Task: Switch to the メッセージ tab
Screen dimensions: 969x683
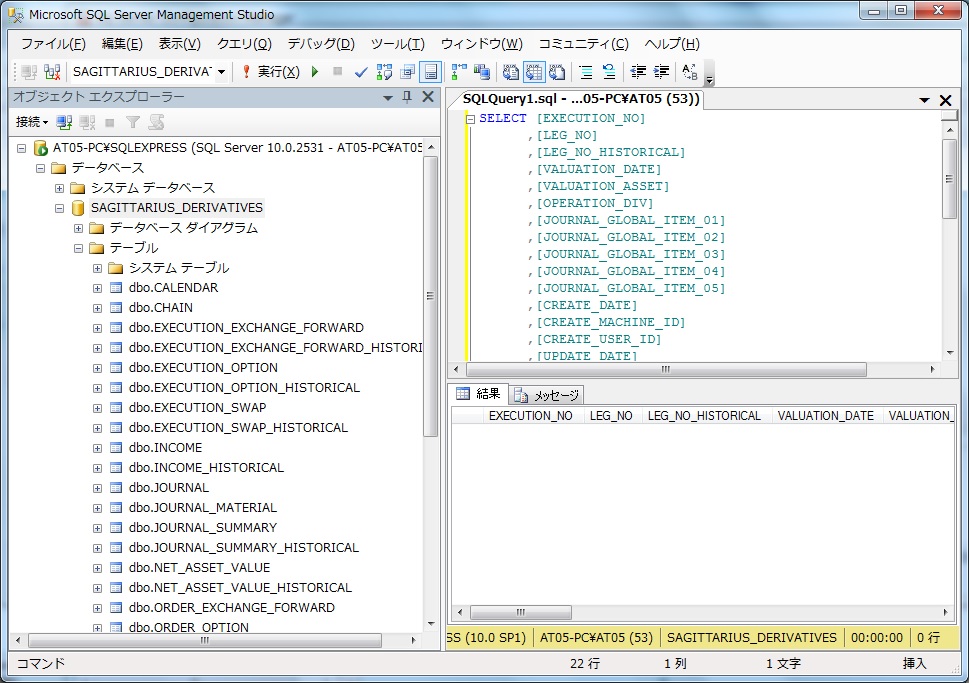Action: coord(547,395)
